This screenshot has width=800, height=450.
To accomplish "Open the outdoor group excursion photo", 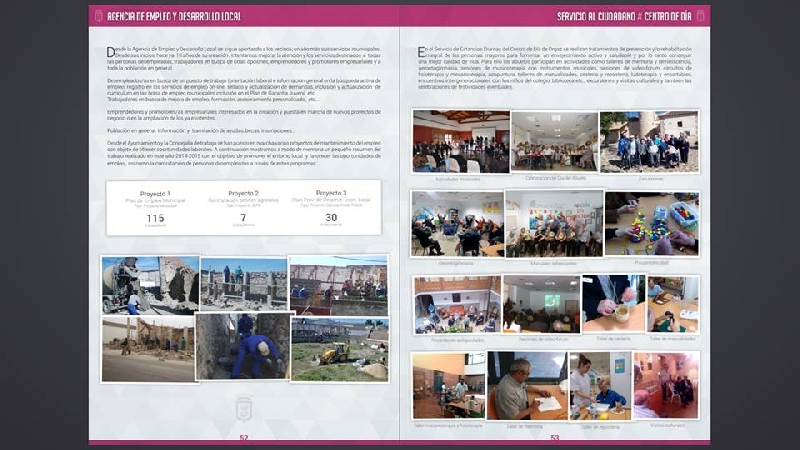I will 649,141.
